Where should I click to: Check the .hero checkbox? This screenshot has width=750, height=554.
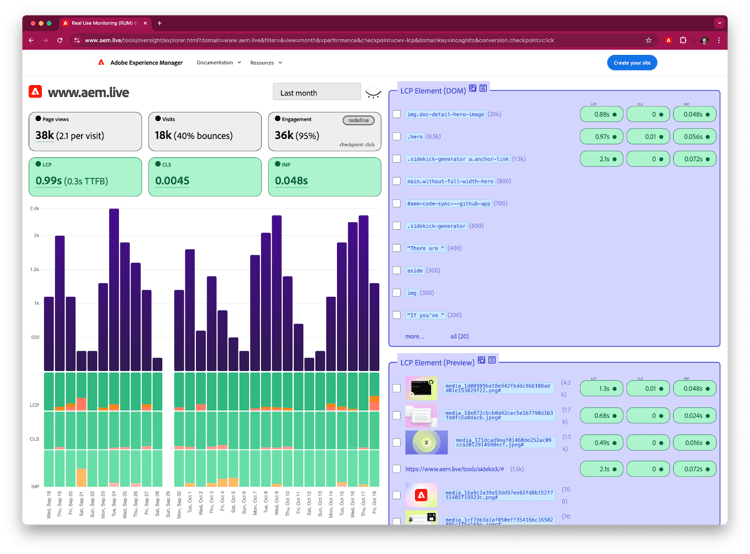[x=397, y=136]
